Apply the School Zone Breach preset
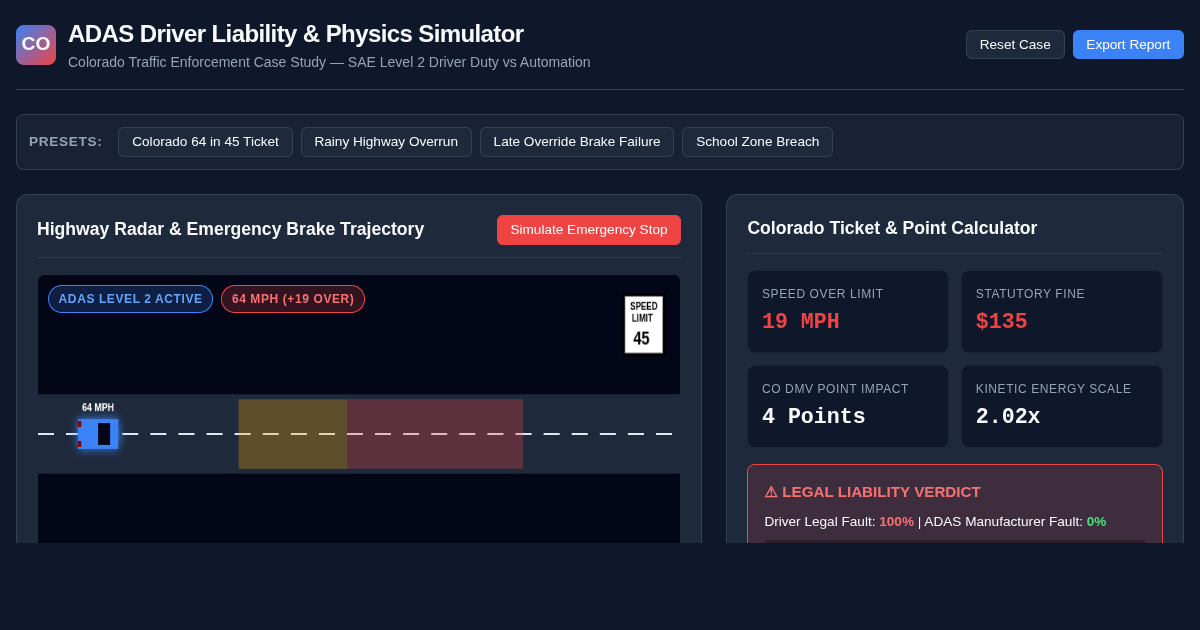 click(x=757, y=142)
